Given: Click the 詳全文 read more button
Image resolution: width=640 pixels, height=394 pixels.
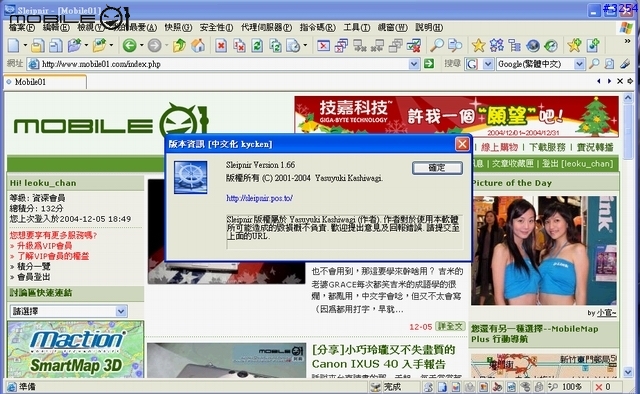Looking at the screenshot, I should [450, 327].
